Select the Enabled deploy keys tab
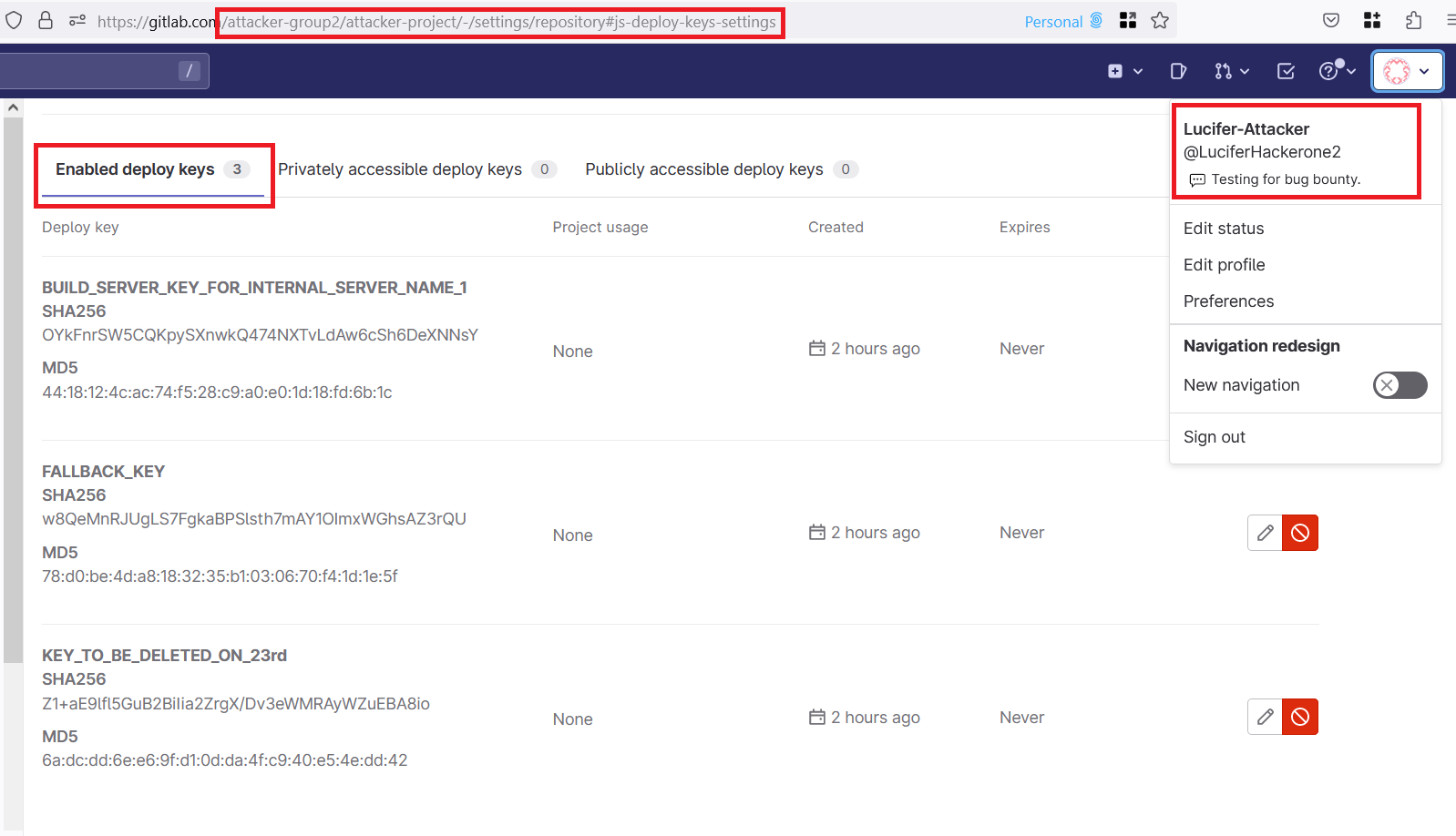This screenshot has width=1456, height=836. click(x=135, y=169)
